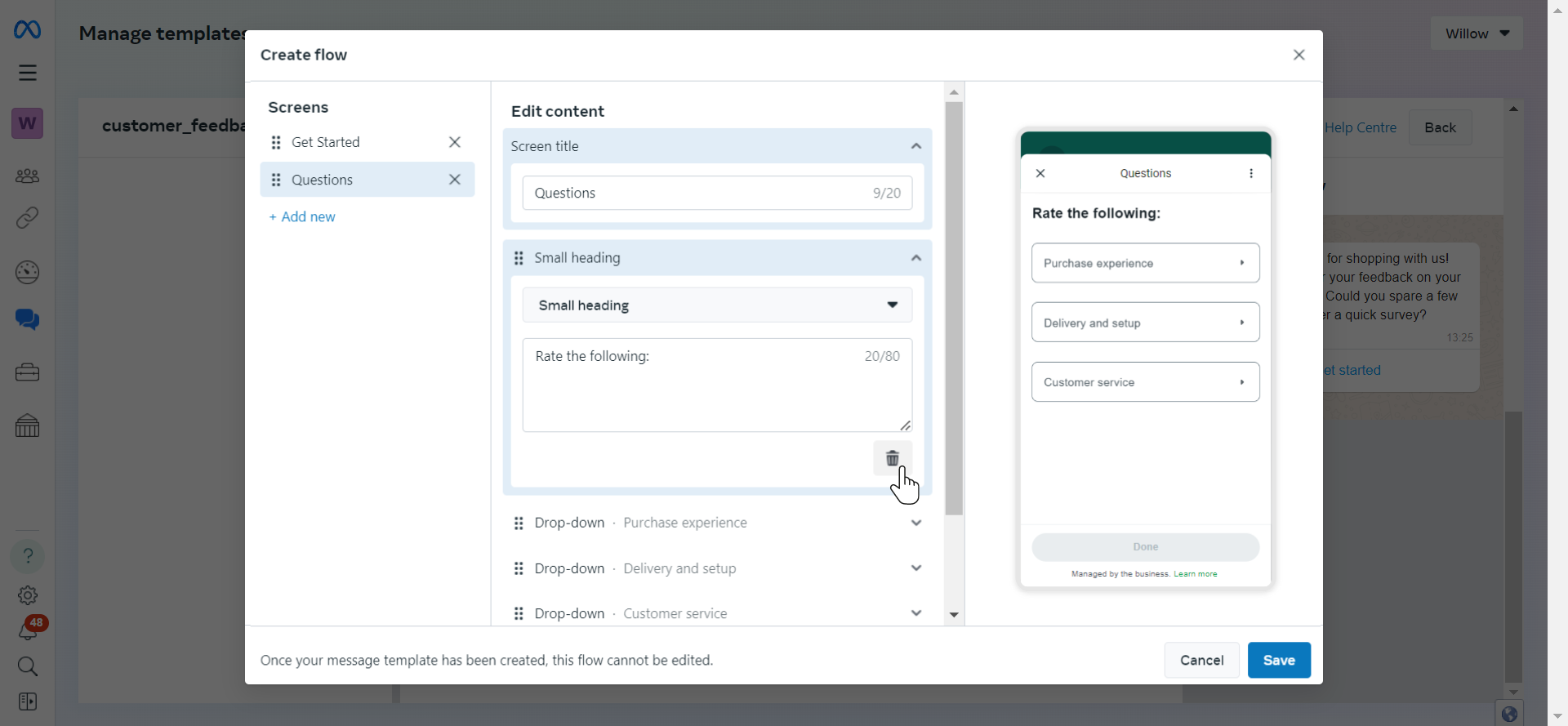Open the dashboard gauge sidebar icon
The width and height of the screenshot is (1568, 726).
[x=27, y=272]
